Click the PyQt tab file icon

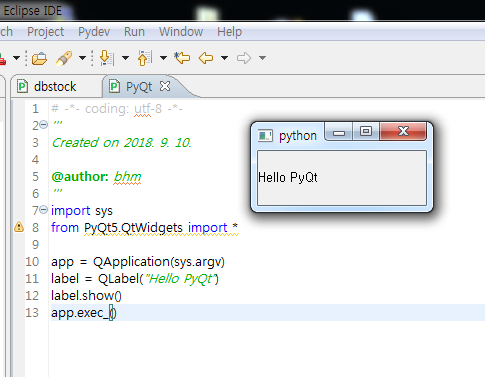coord(114,87)
